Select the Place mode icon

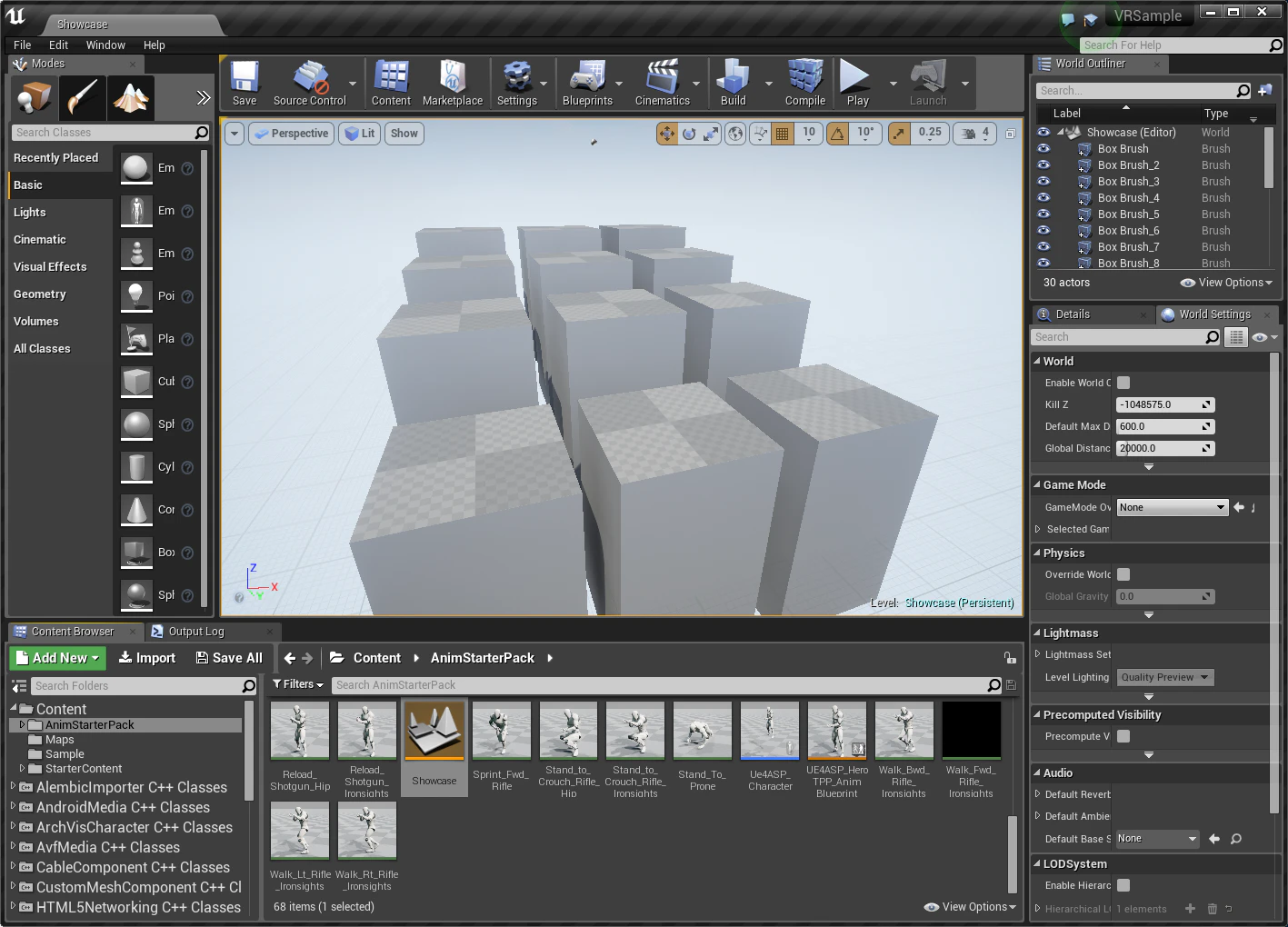pos(35,98)
